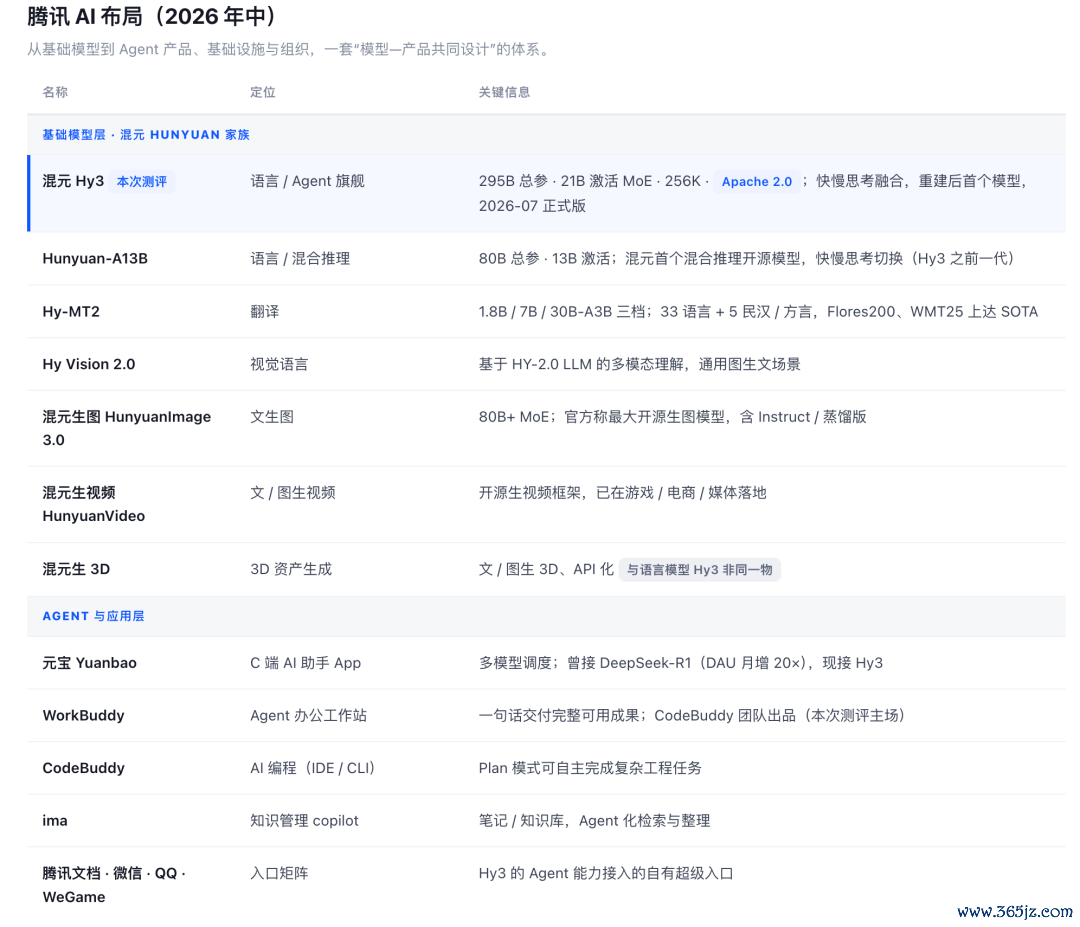Click the CodeBuddy product name
Screen dimensions: 1080x927
83,768
